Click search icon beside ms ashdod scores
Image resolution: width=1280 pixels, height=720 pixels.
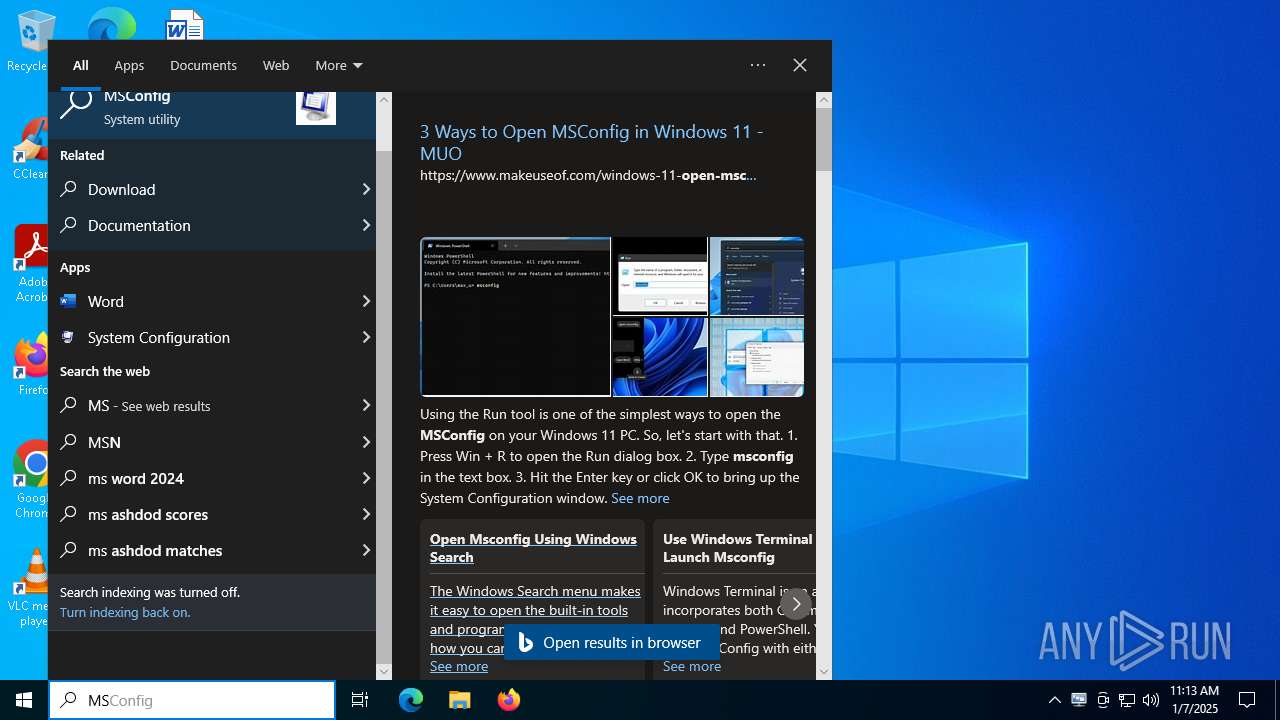68,514
